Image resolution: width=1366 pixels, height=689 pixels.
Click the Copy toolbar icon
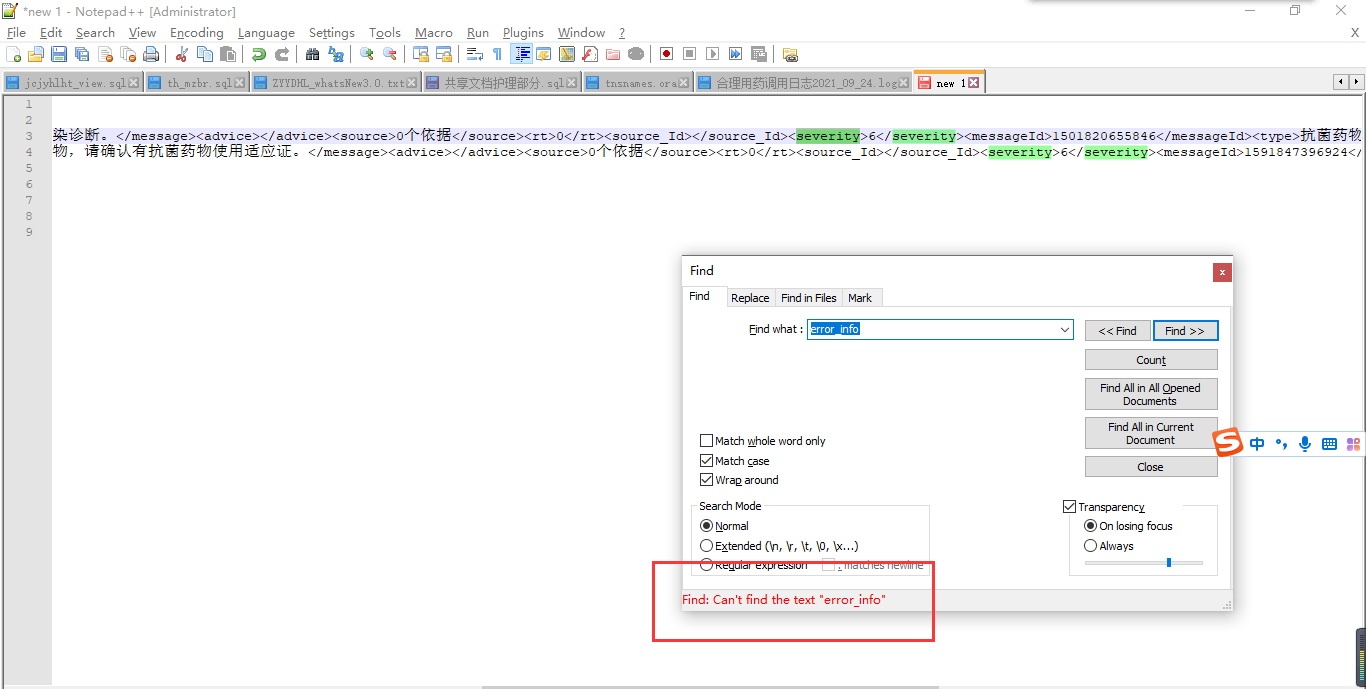click(205, 54)
